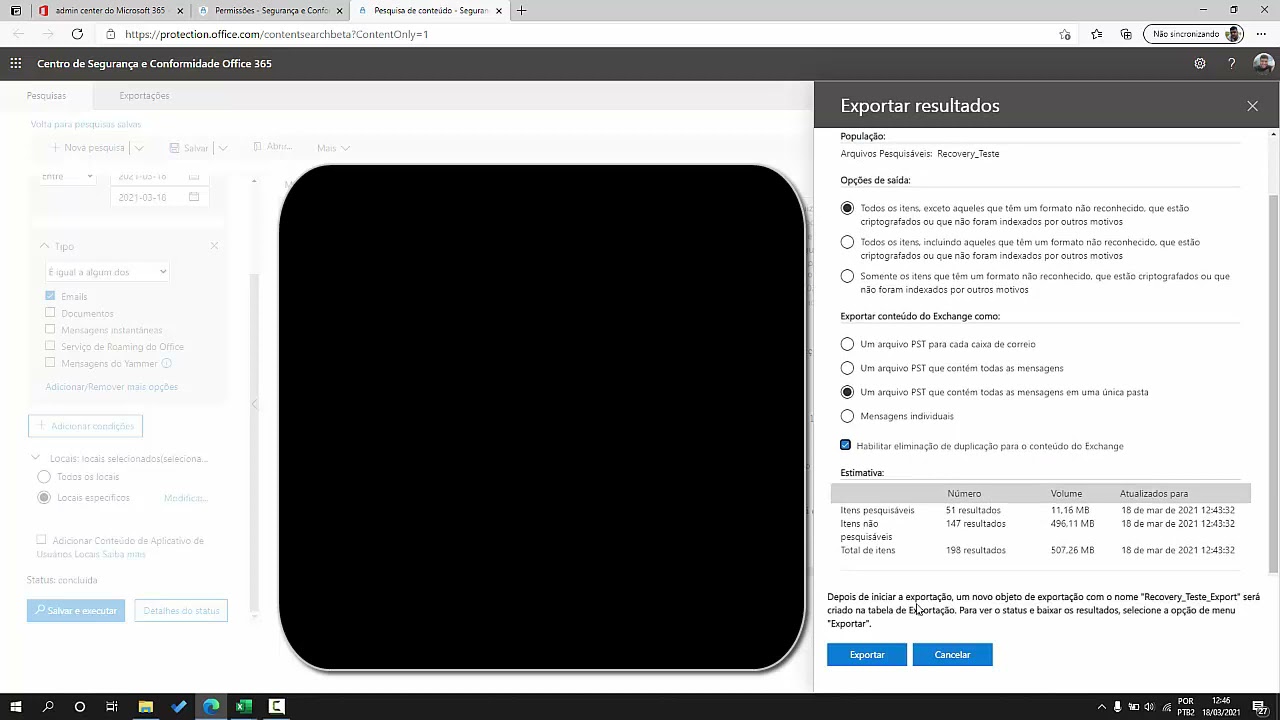This screenshot has width=1280, height=720.
Task: Remove the Tipo condition with X
Action: coord(214,246)
